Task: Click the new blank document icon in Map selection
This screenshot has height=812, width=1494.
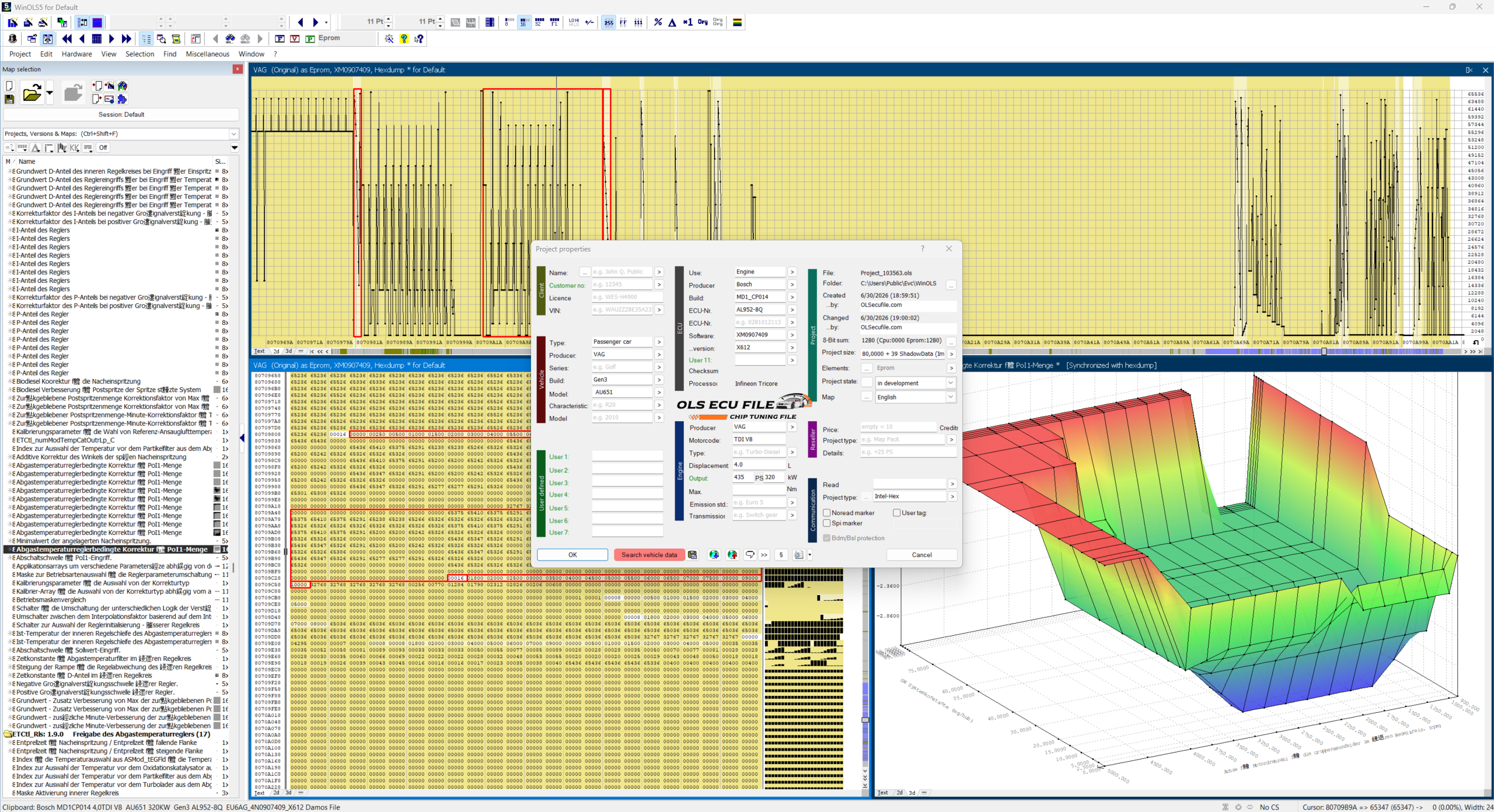Action: coord(9,86)
